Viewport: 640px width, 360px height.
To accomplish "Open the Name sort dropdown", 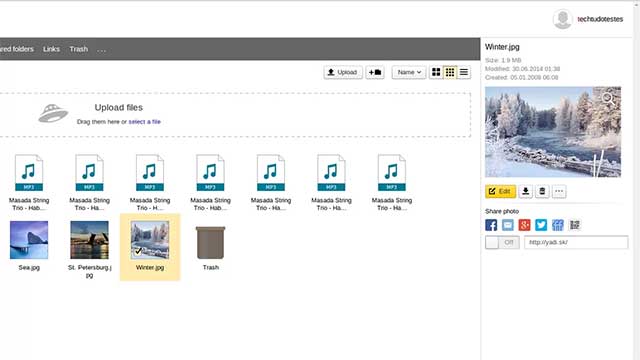I will [x=409, y=72].
